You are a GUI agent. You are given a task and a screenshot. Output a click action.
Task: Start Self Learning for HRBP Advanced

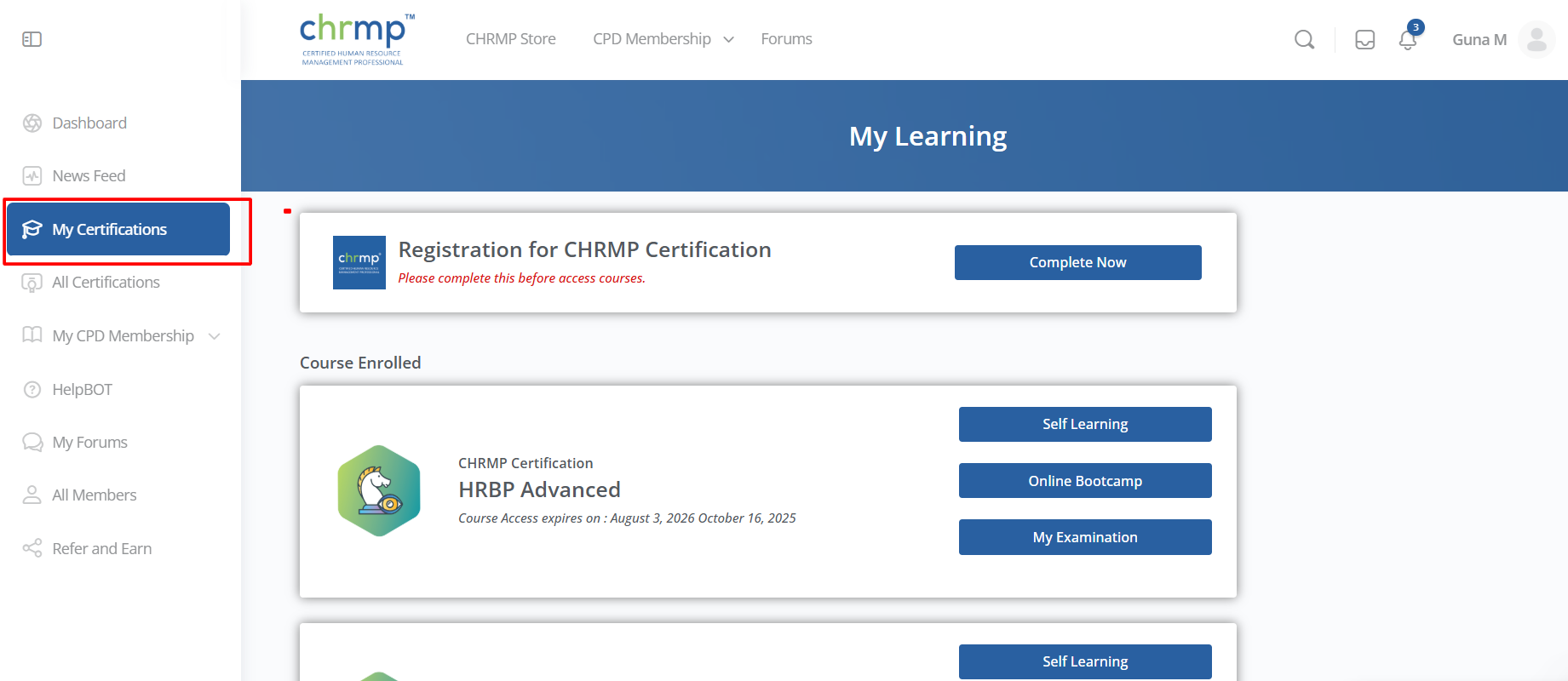pos(1085,424)
